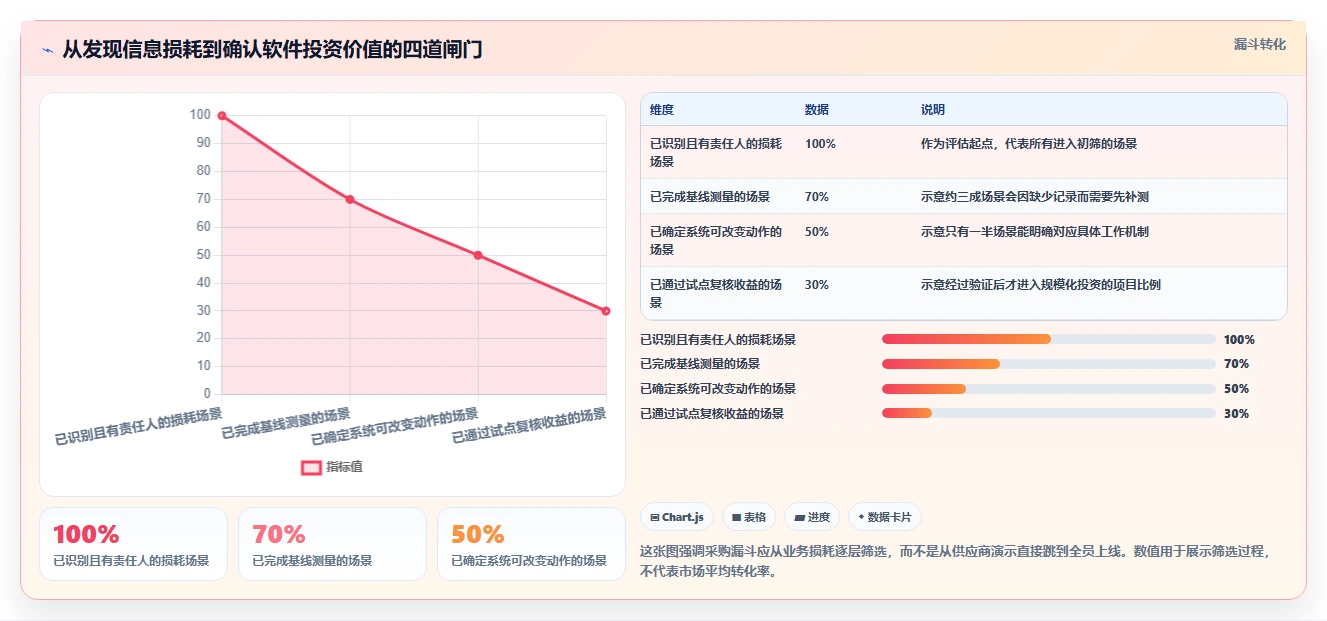The width and height of the screenshot is (1327, 621).
Task: Click the chart data point at 70
Action: point(350,199)
